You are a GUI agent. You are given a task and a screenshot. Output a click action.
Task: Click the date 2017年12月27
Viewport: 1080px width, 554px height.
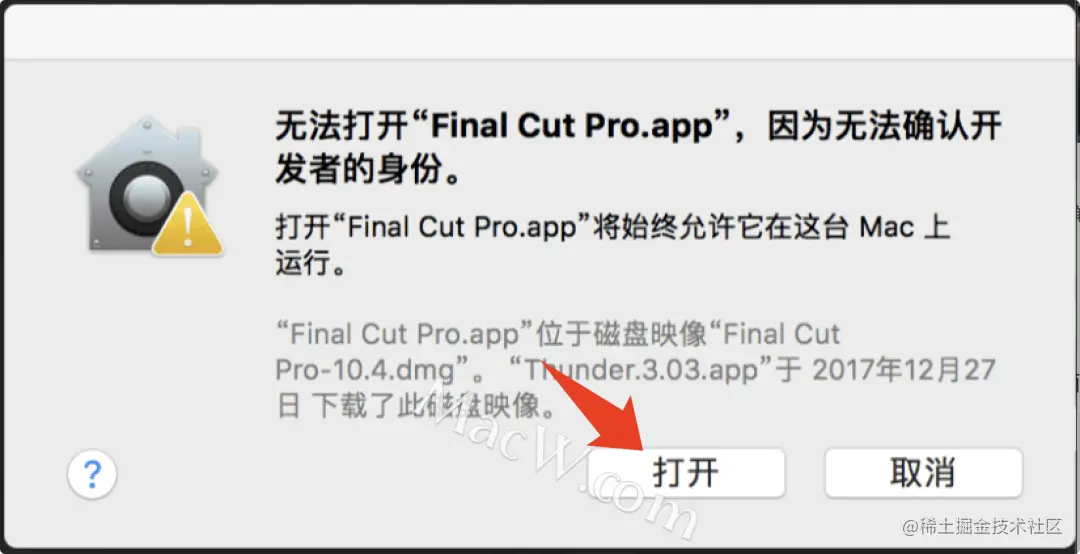coord(904,371)
